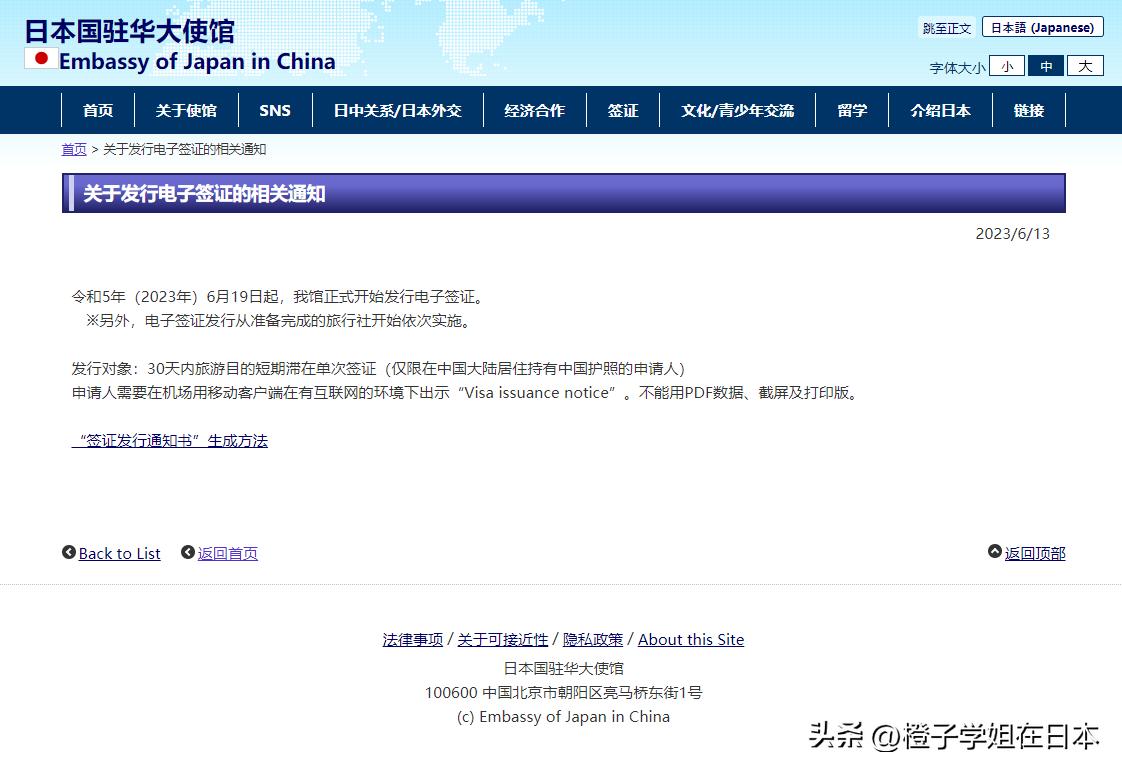Open the 法律事项 footer link

pyautogui.click(x=413, y=640)
